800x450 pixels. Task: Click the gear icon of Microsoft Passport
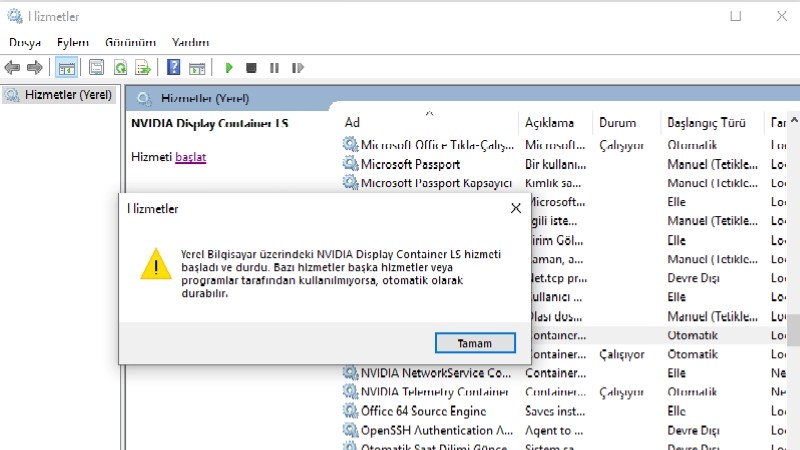350,164
